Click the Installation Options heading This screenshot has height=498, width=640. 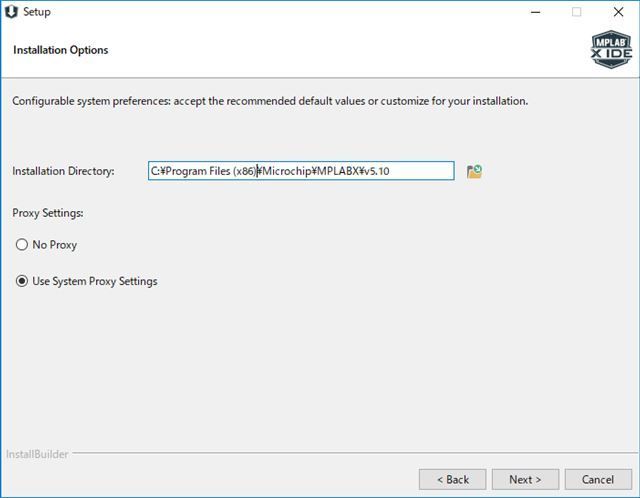pos(61,50)
